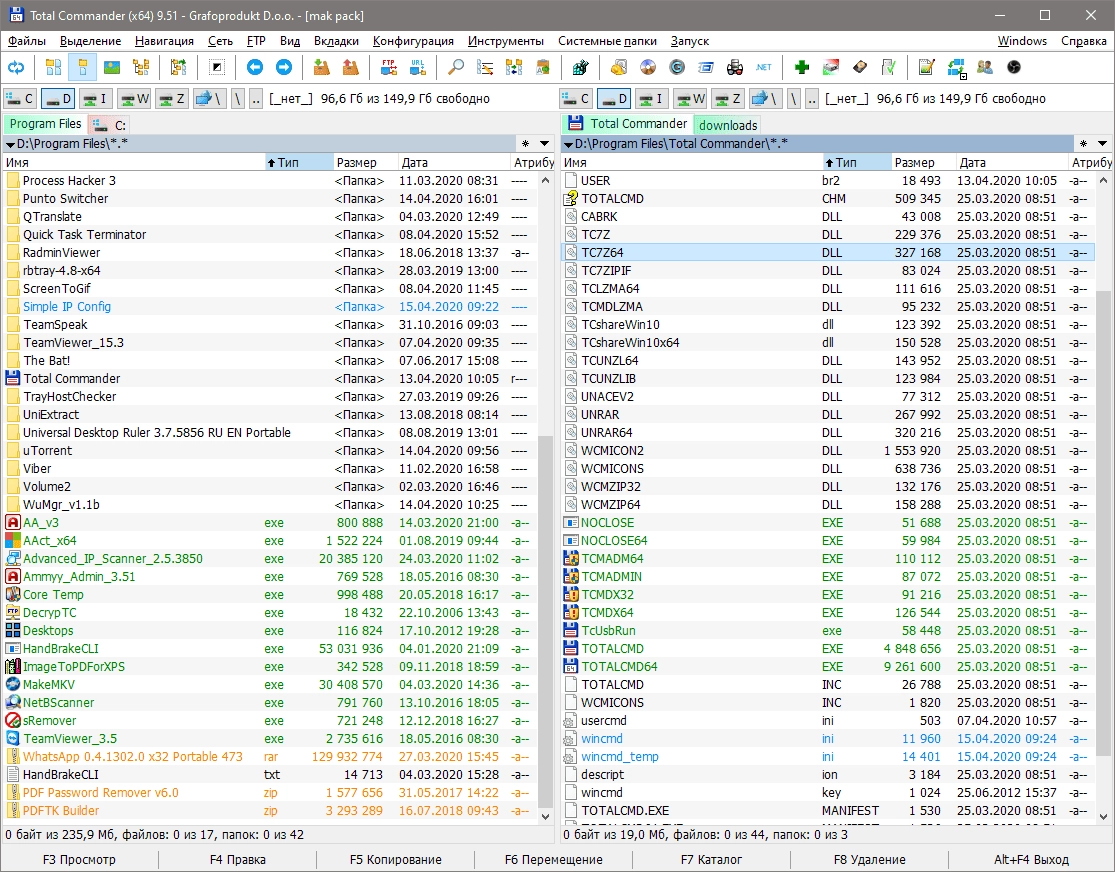Open the Файлы menu
Image resolution: width=1115 pixels, height=872 pixels.
click(27, 41)
